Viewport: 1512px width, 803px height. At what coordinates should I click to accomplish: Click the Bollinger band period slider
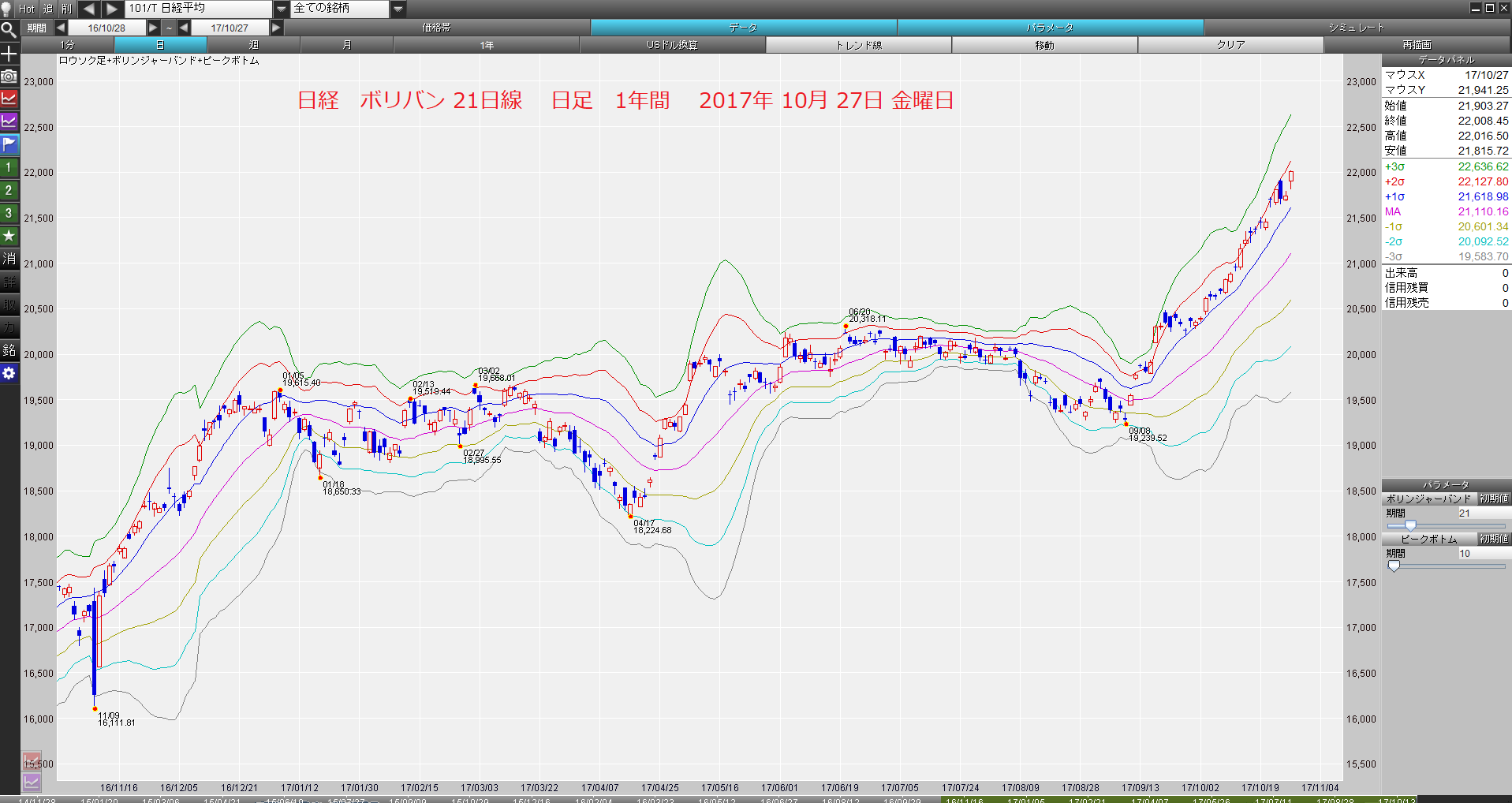tap(1446, 525)
